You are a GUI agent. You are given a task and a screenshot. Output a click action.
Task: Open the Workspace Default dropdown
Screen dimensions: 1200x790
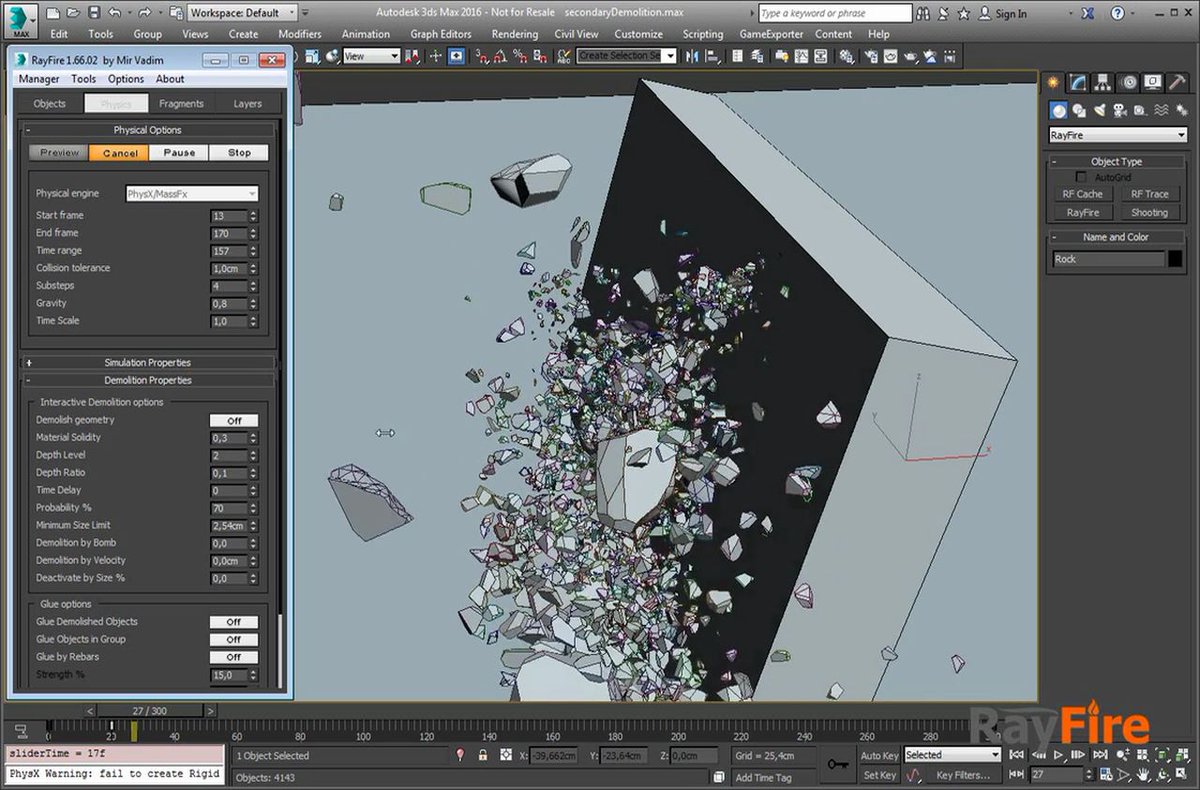click(243, 13)
